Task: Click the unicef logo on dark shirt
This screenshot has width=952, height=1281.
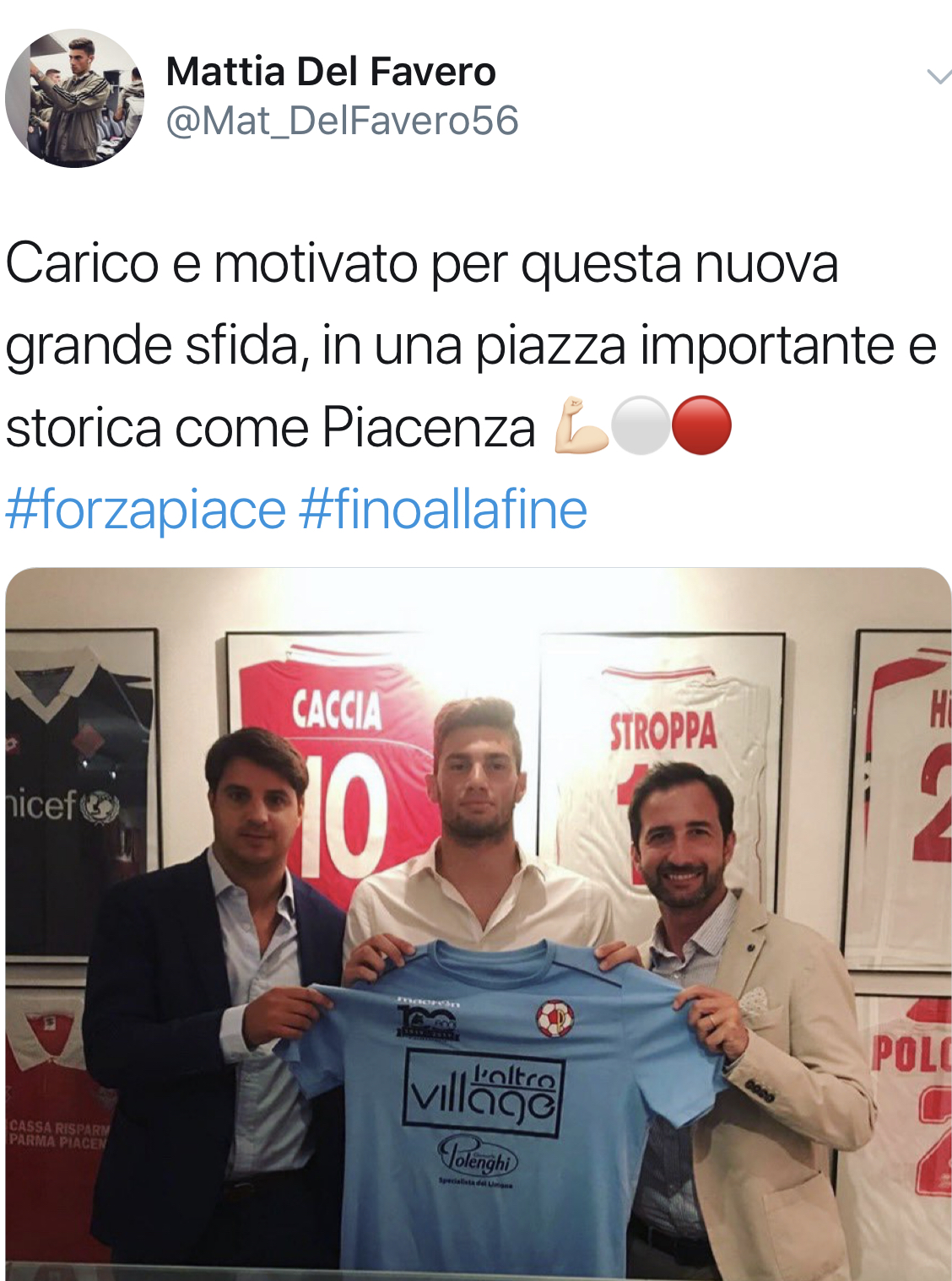Action: (62, 806)
